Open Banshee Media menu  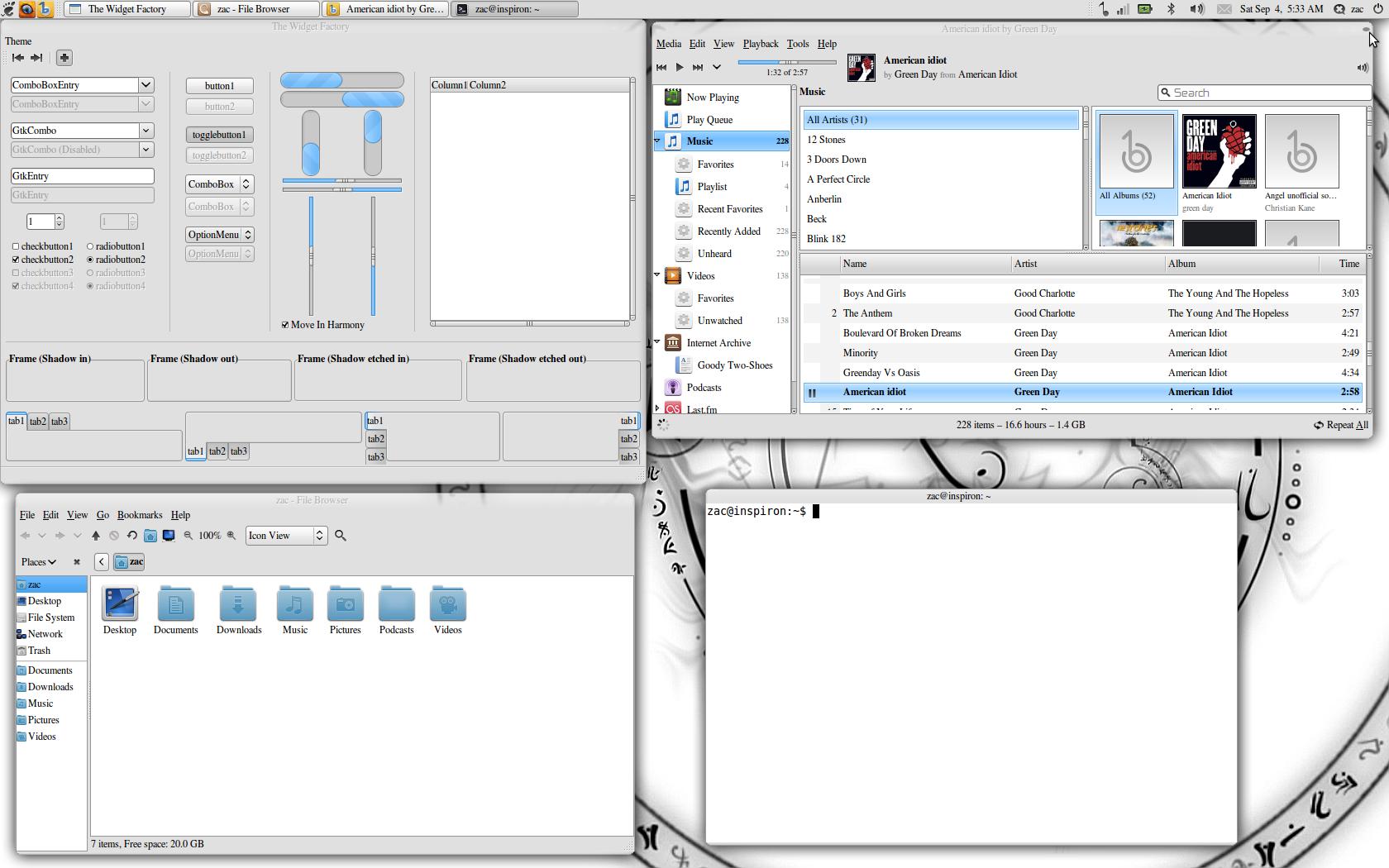[668, 44]
